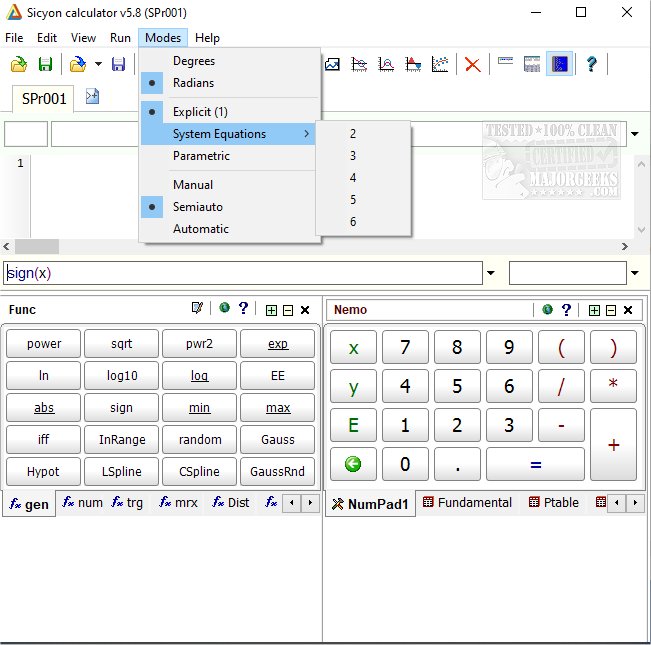The image size is (651, 645).
Task: Click the highlighted blue panel view icon
Action: [559, 64]
